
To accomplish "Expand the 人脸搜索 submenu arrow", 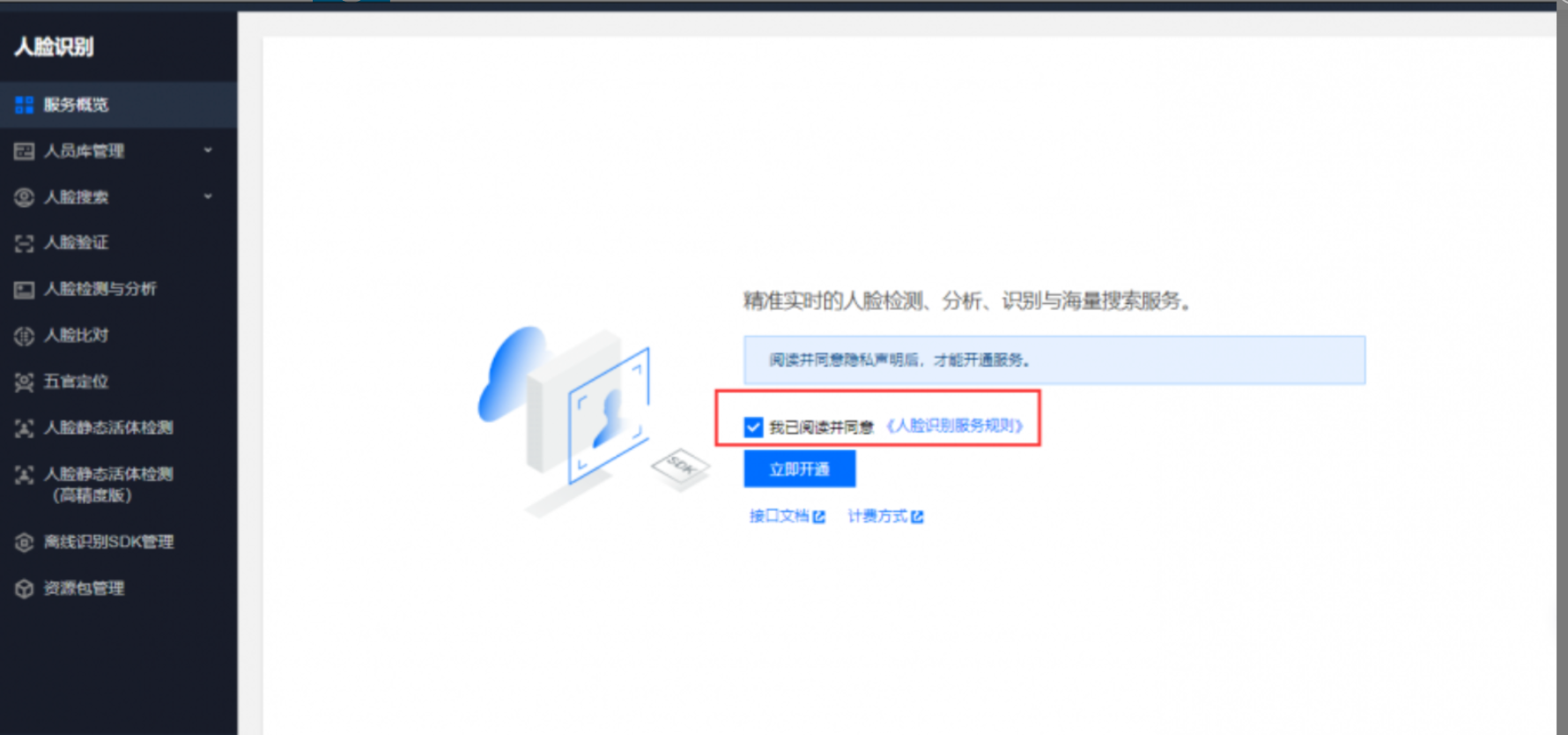I will pos(208,197).
